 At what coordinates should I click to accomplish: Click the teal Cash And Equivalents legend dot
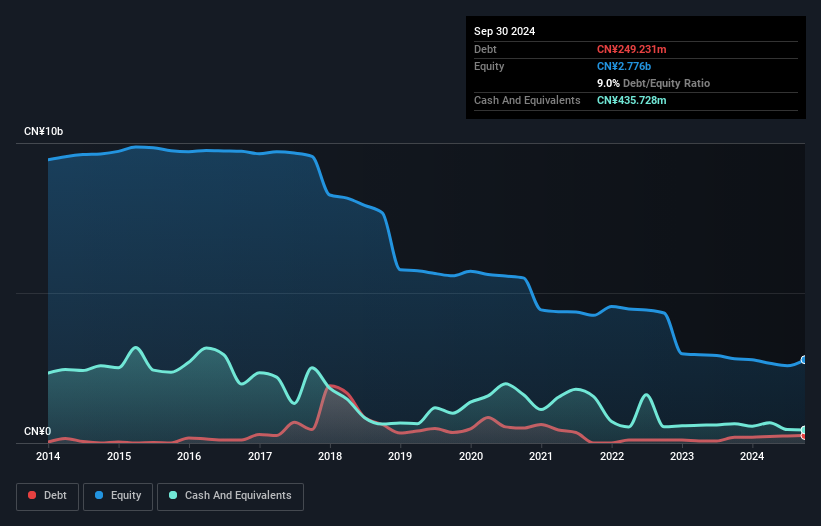click(x=173, y=495)
